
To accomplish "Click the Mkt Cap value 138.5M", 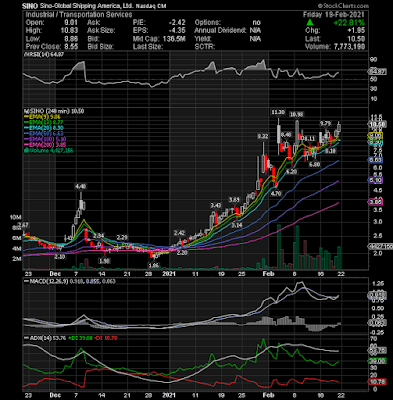I will coord(174,39).
